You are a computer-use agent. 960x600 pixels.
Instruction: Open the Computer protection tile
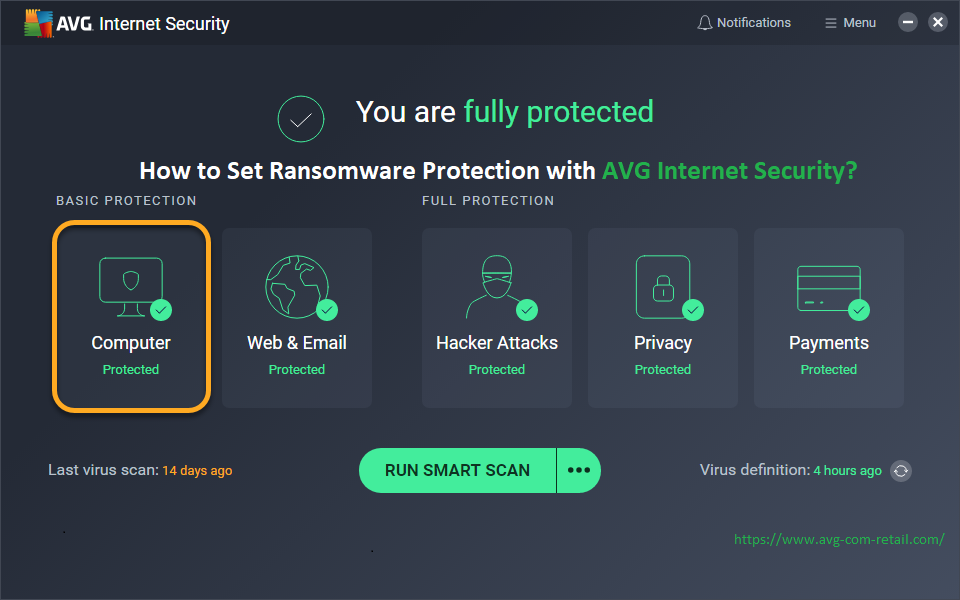[131, 317]
